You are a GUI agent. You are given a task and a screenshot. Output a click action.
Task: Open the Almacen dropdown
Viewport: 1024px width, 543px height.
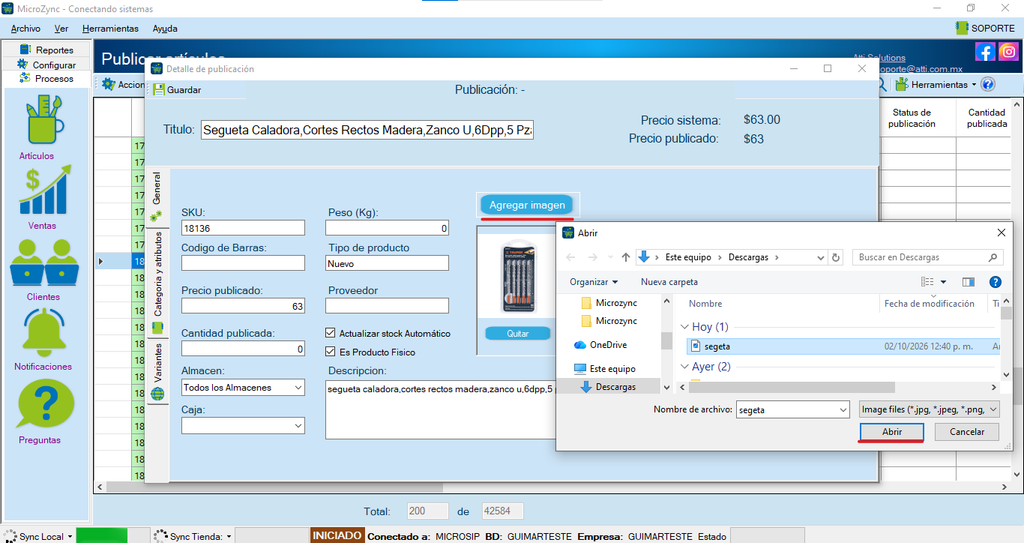click(x=298, y=387)
